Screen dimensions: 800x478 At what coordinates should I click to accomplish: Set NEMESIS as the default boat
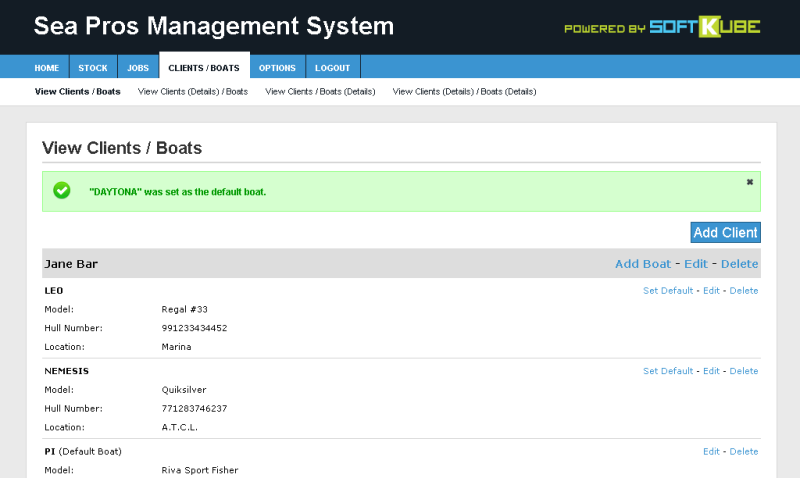(x=668, y=371)
